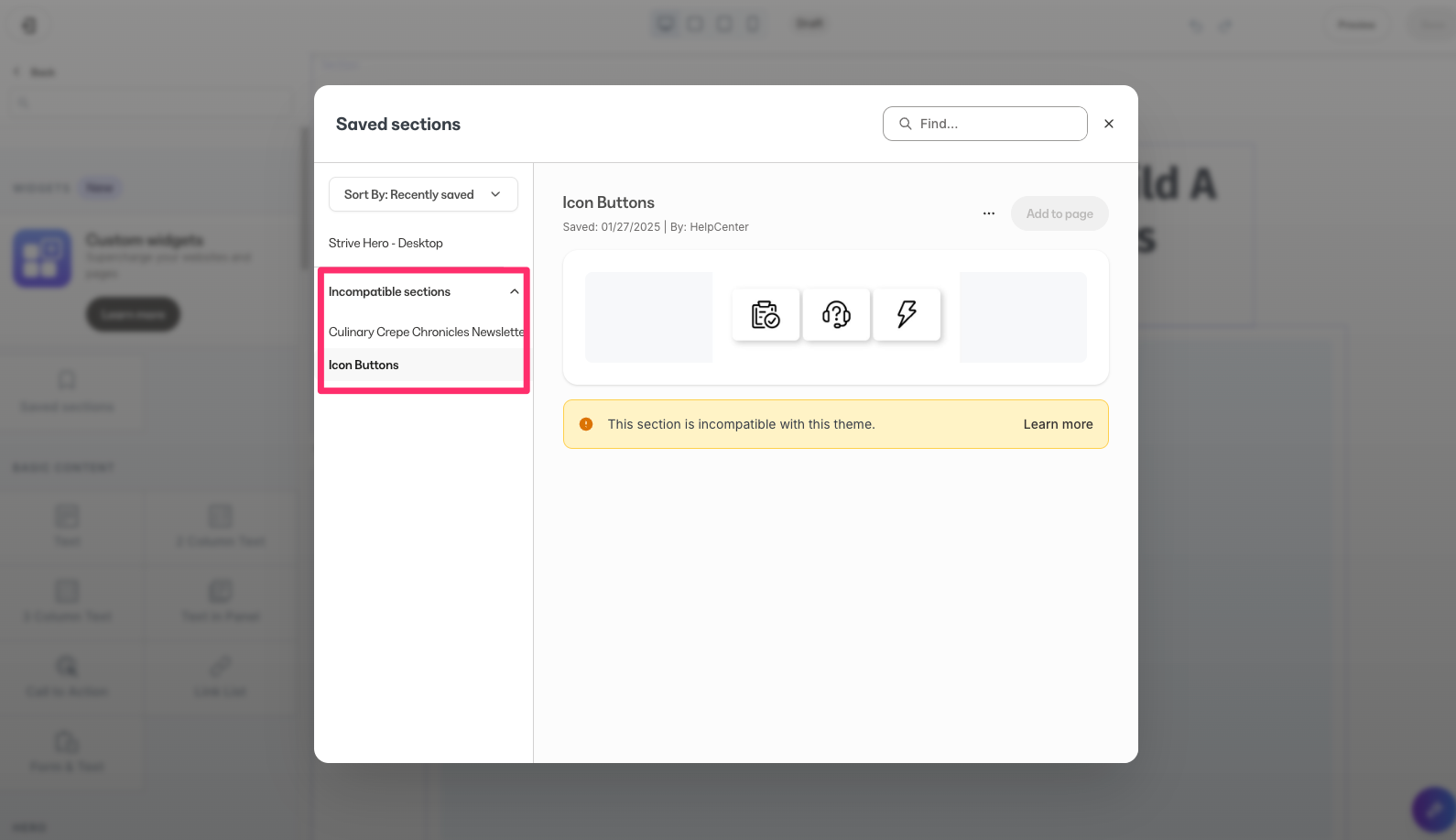Click the orange warning icon in the banner
This screenshot has width=1456, height=840.
point(586,424)
